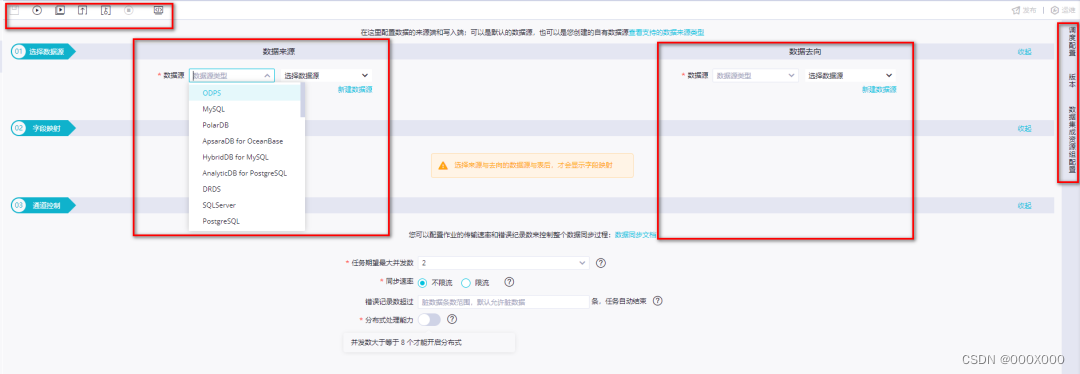Click the advanced run icon with parameters
This screenshot has height=374, width=1080.
(x=60, y=10)
